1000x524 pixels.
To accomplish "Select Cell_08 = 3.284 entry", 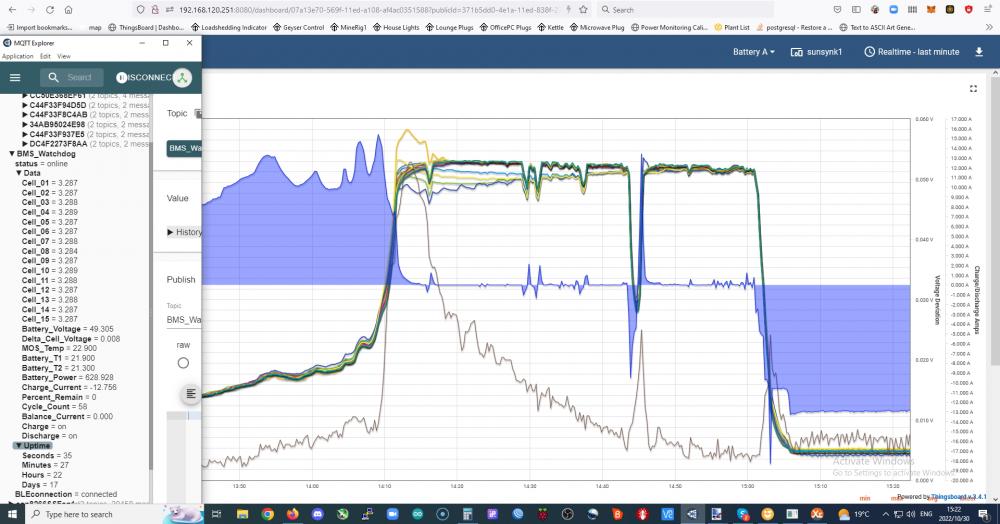I will point(50,251).
